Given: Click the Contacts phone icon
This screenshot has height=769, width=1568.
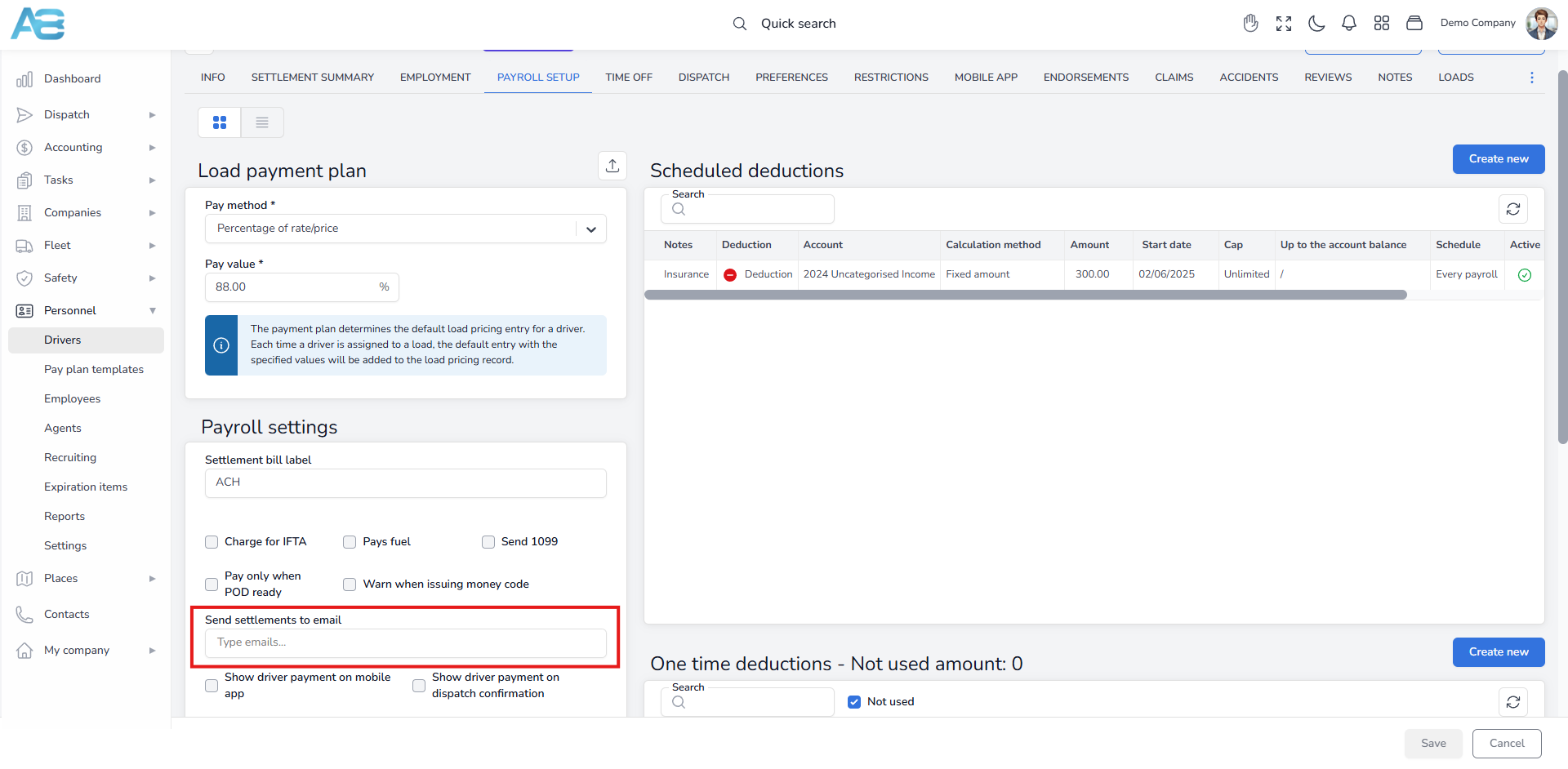Looking at the screenshot, I should tap(24, 615).
